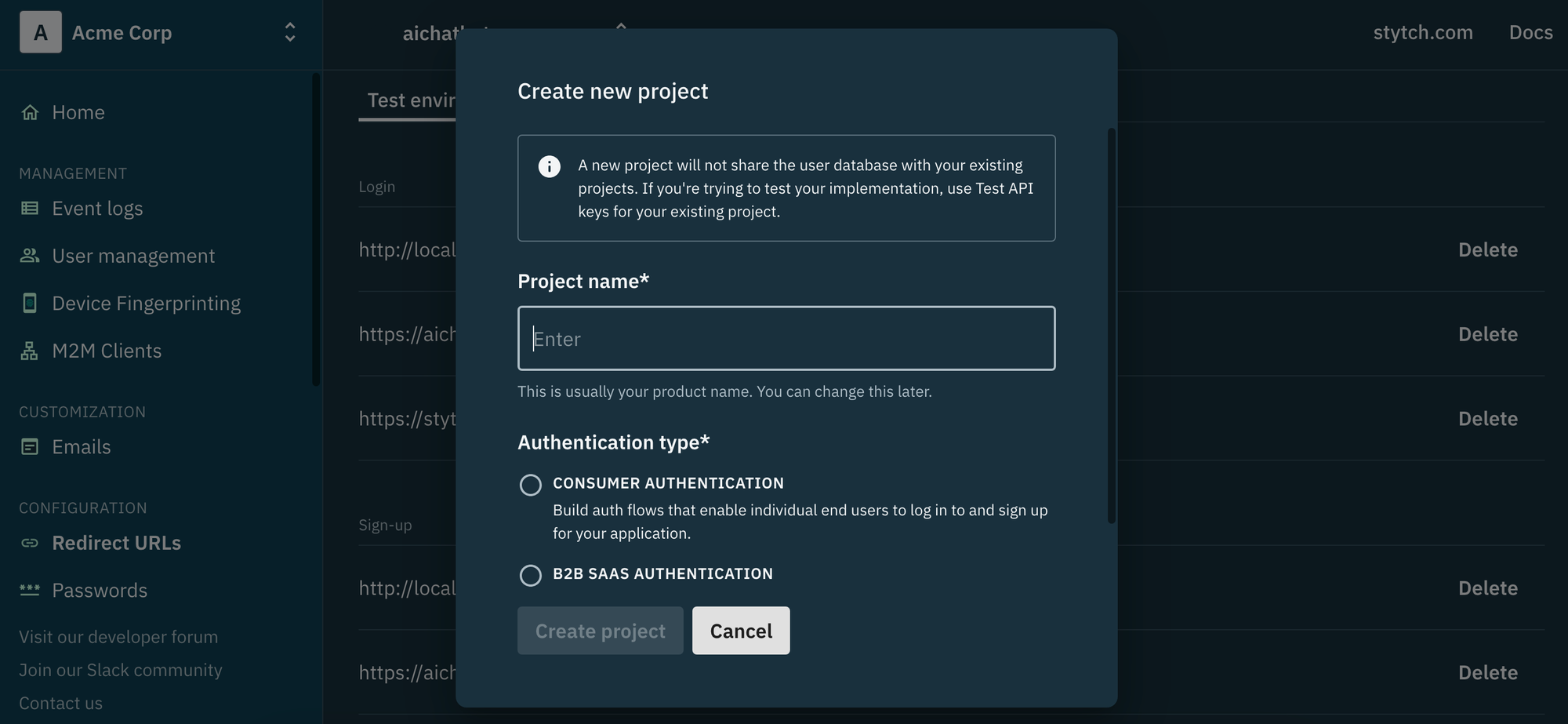Click the Create project button
This screenshot has height=724, width=1568.
(x=601, y=631)
